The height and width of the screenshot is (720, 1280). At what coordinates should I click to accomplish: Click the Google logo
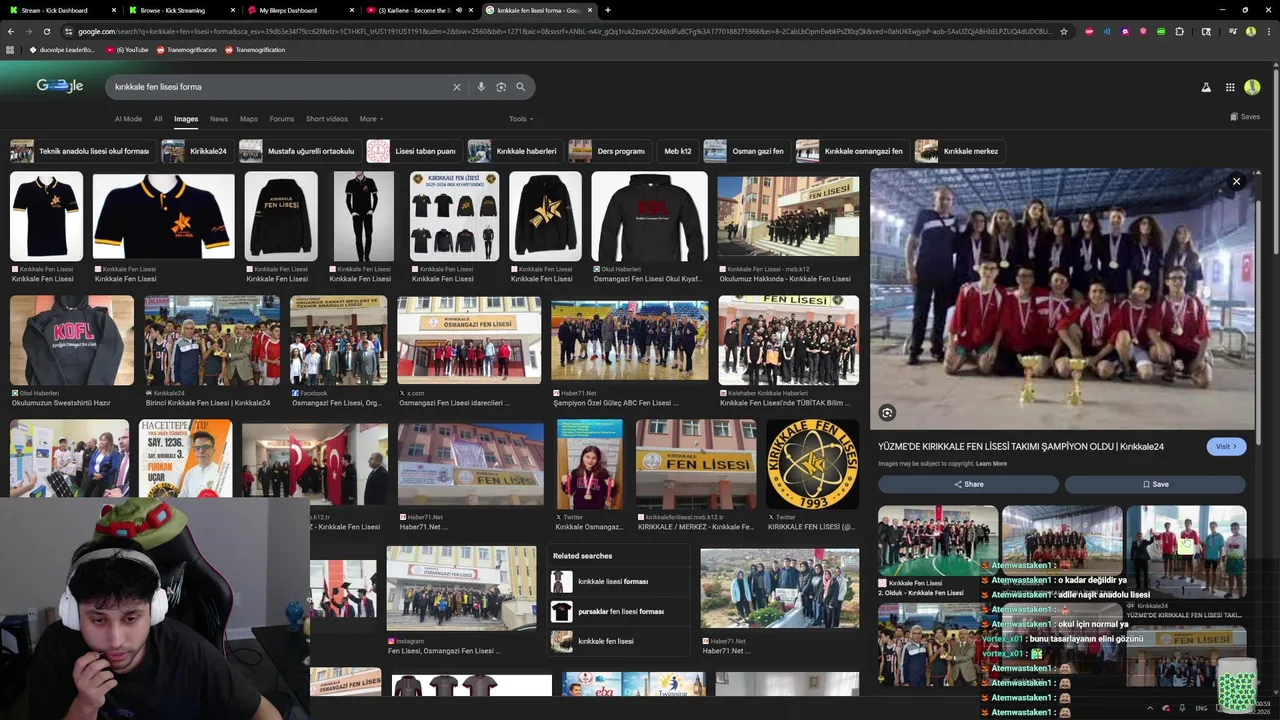pyautogui.click(x=60, y=86)
